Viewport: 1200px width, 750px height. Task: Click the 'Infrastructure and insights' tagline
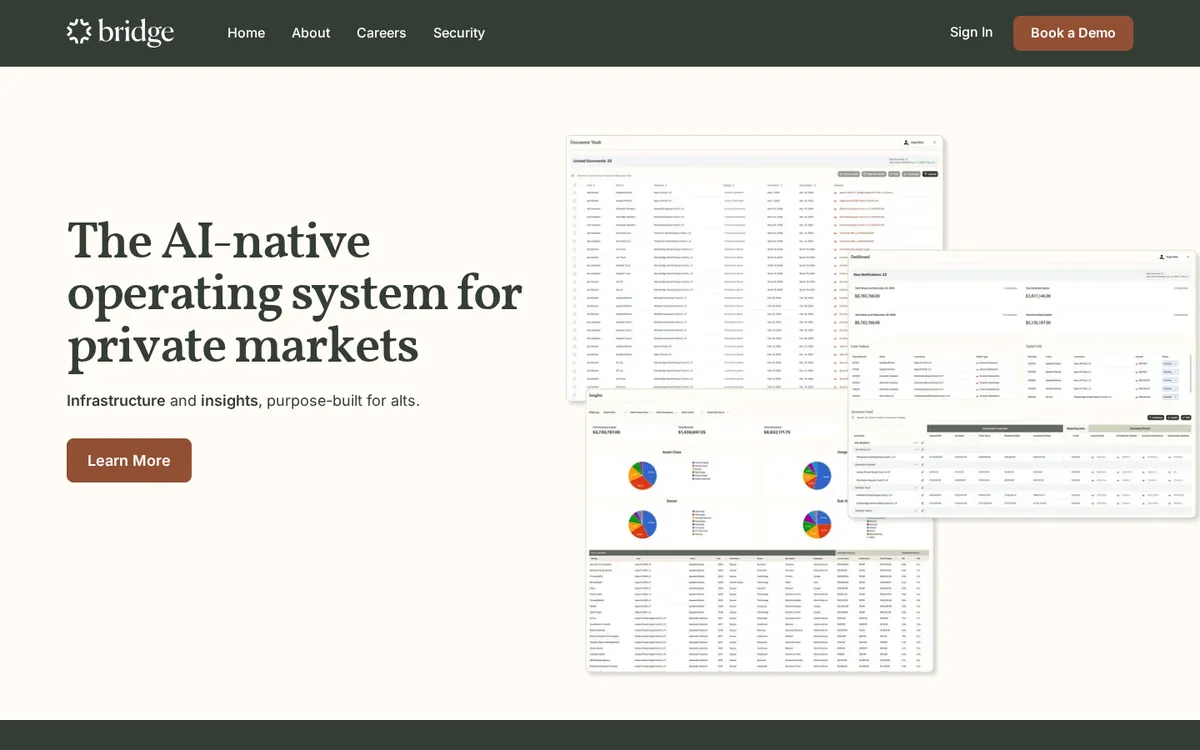pos(243,401)
